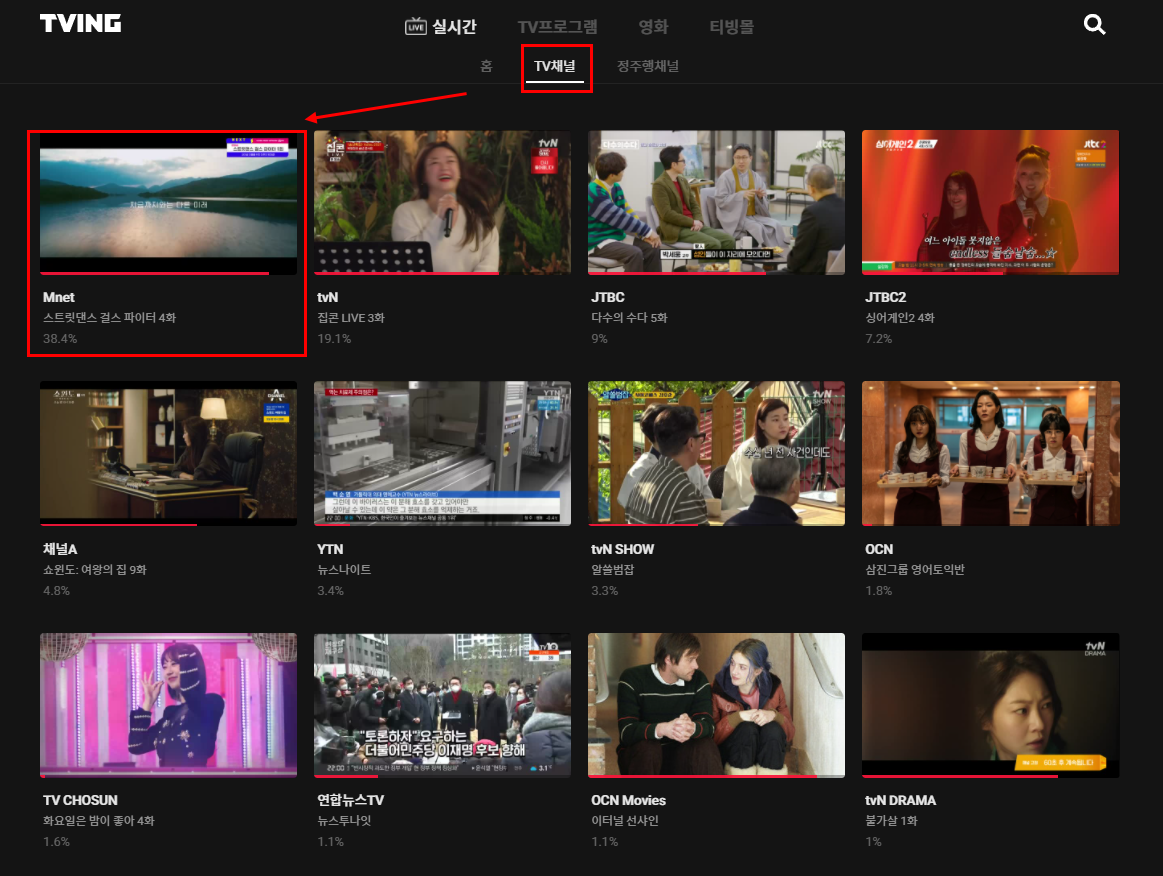This screenshot has height=876, width=1163.
Task: Switch to the 정주행채널 sub-tab
Action: coord(648,66)
